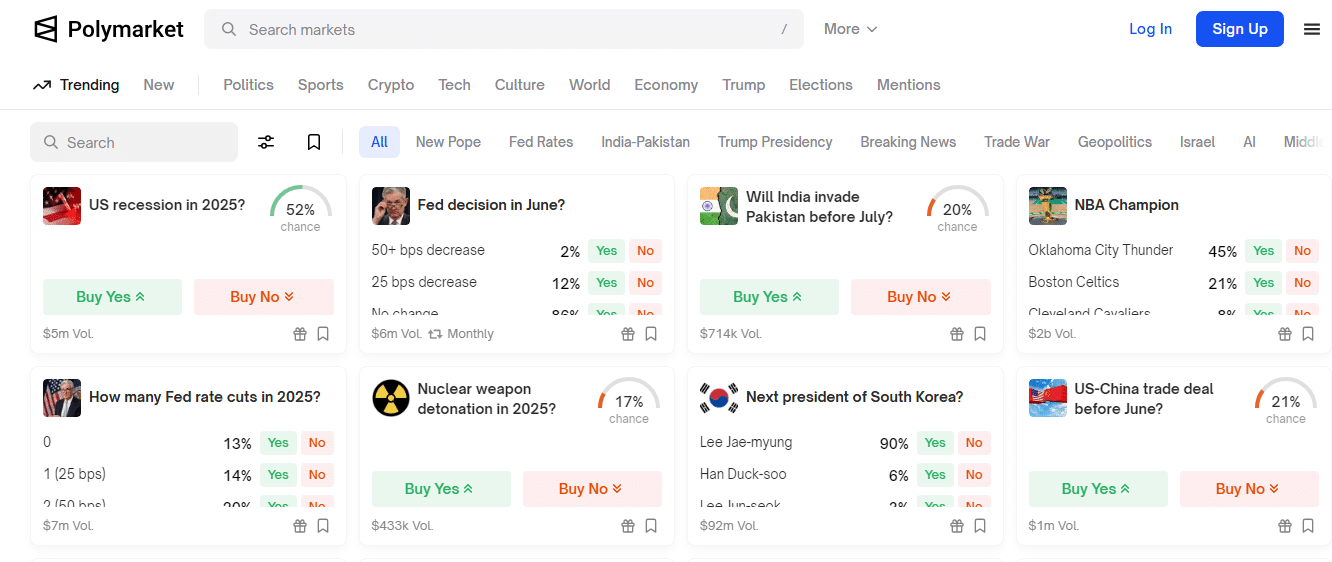Click the India-Pakistan flag thumbnail
1332x562 pixels.
pyautogui.click(x=719, y=206)
